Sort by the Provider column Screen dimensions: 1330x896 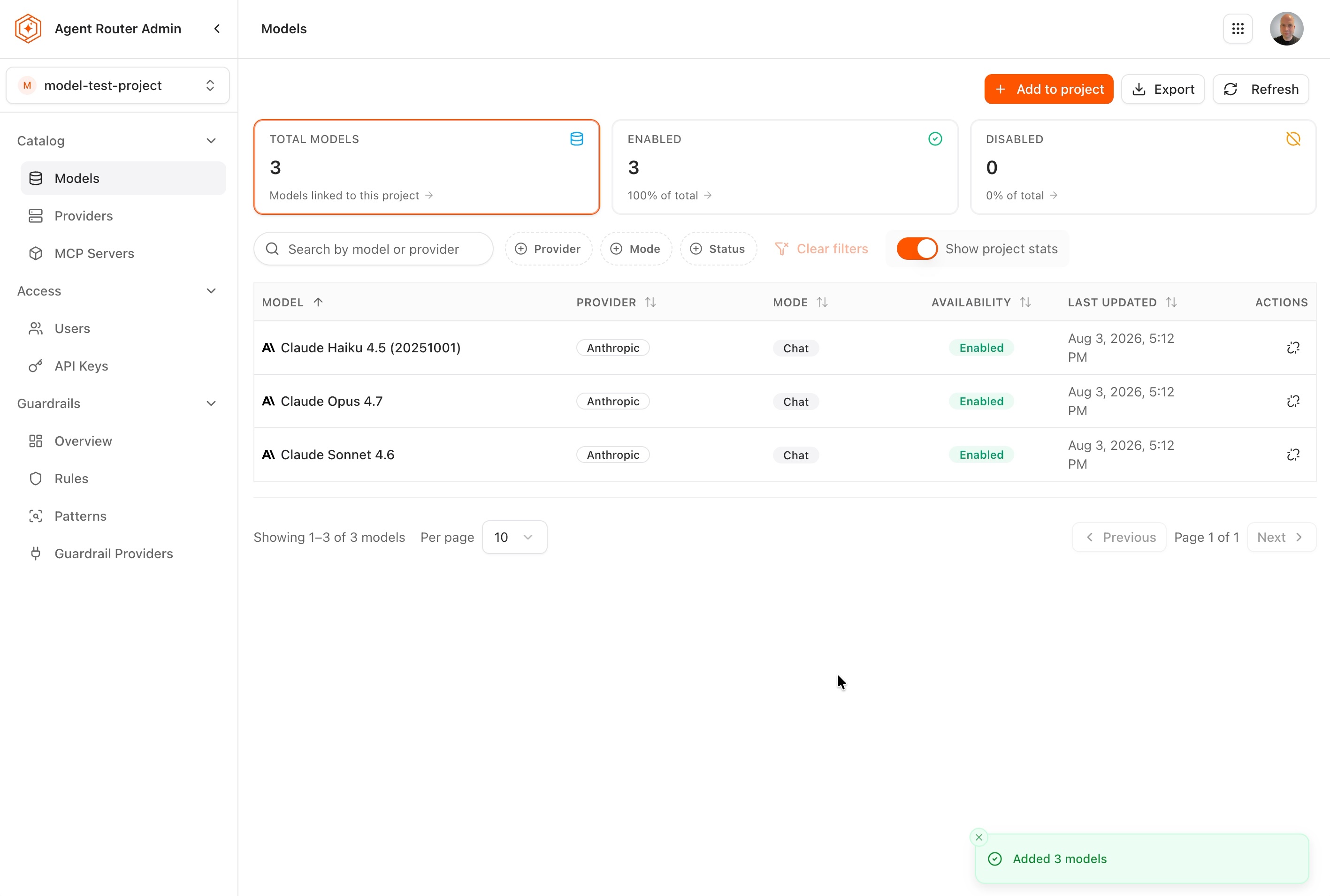pos(616,302)
